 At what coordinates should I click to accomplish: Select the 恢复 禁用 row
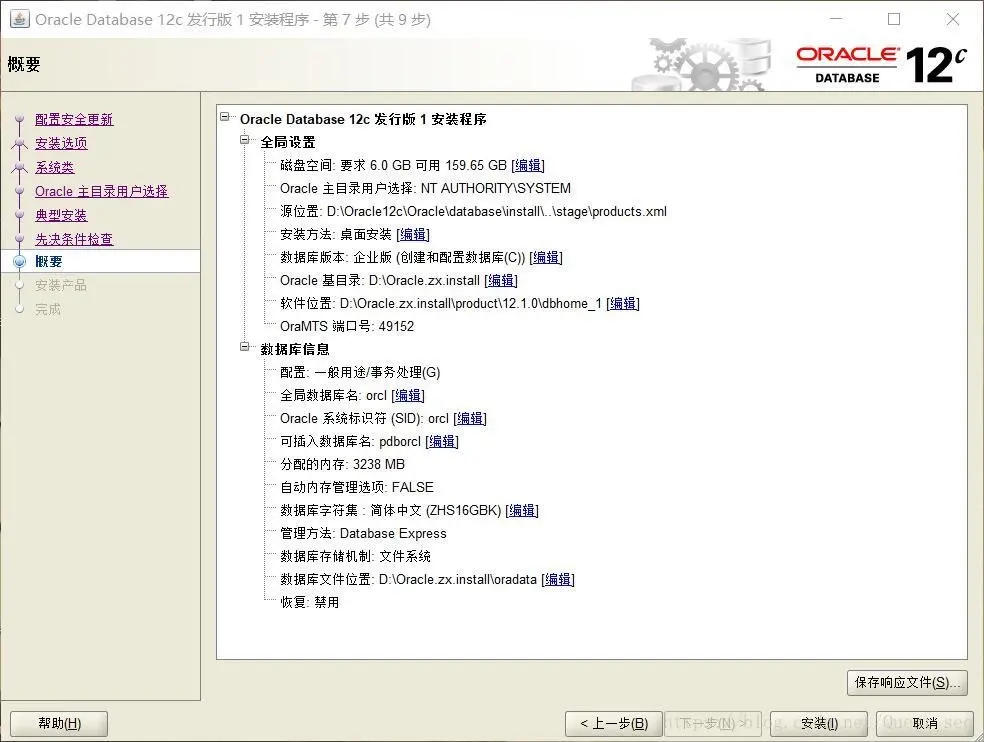309,602
